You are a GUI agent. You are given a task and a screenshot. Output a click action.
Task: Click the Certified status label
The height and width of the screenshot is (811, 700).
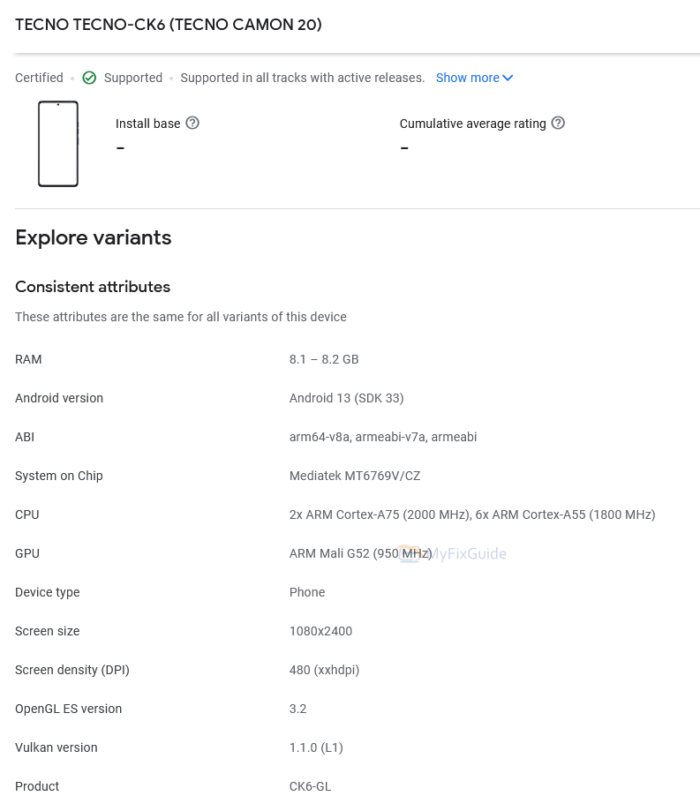click(x=39, y=78)
